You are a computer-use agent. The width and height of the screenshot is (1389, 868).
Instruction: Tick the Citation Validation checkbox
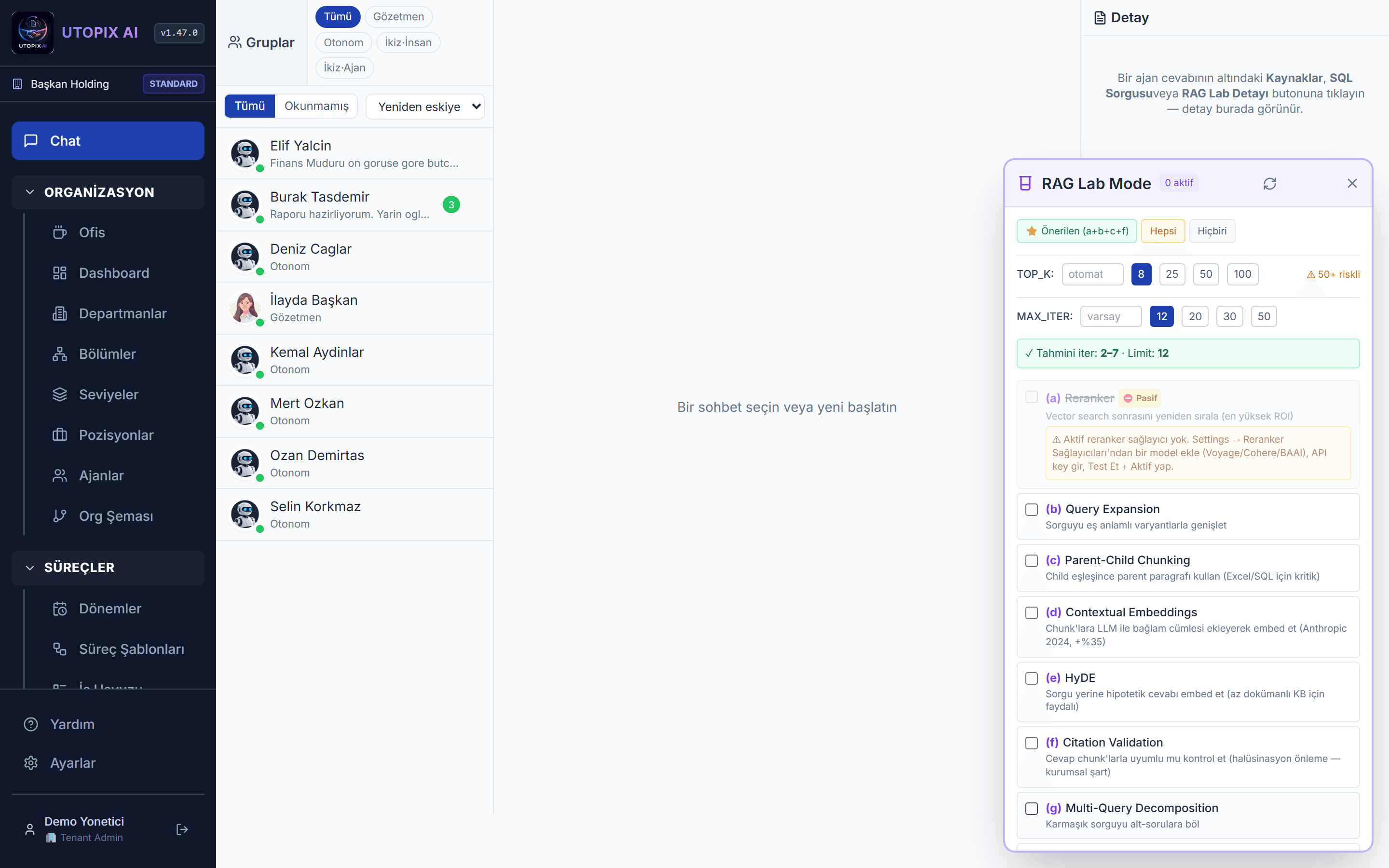(x=1032, y=743)
